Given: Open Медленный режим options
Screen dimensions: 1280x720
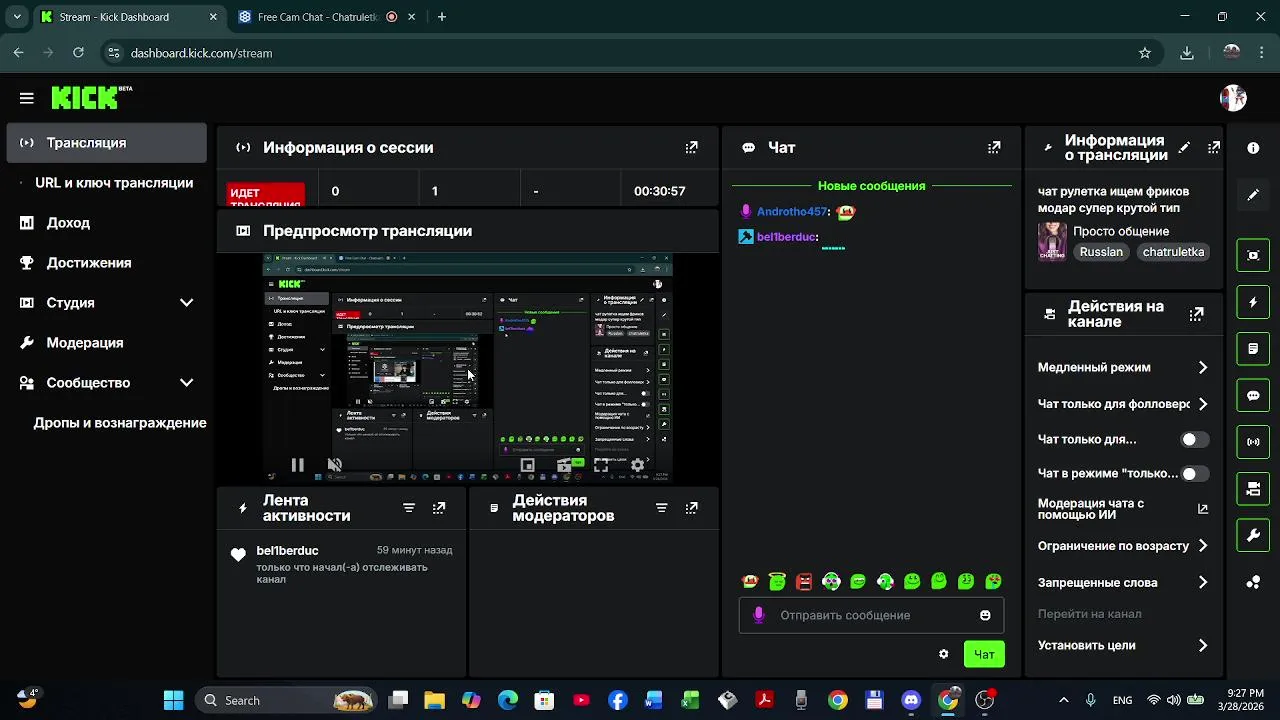Looking at the screenshot, I should coord(1123,367).
